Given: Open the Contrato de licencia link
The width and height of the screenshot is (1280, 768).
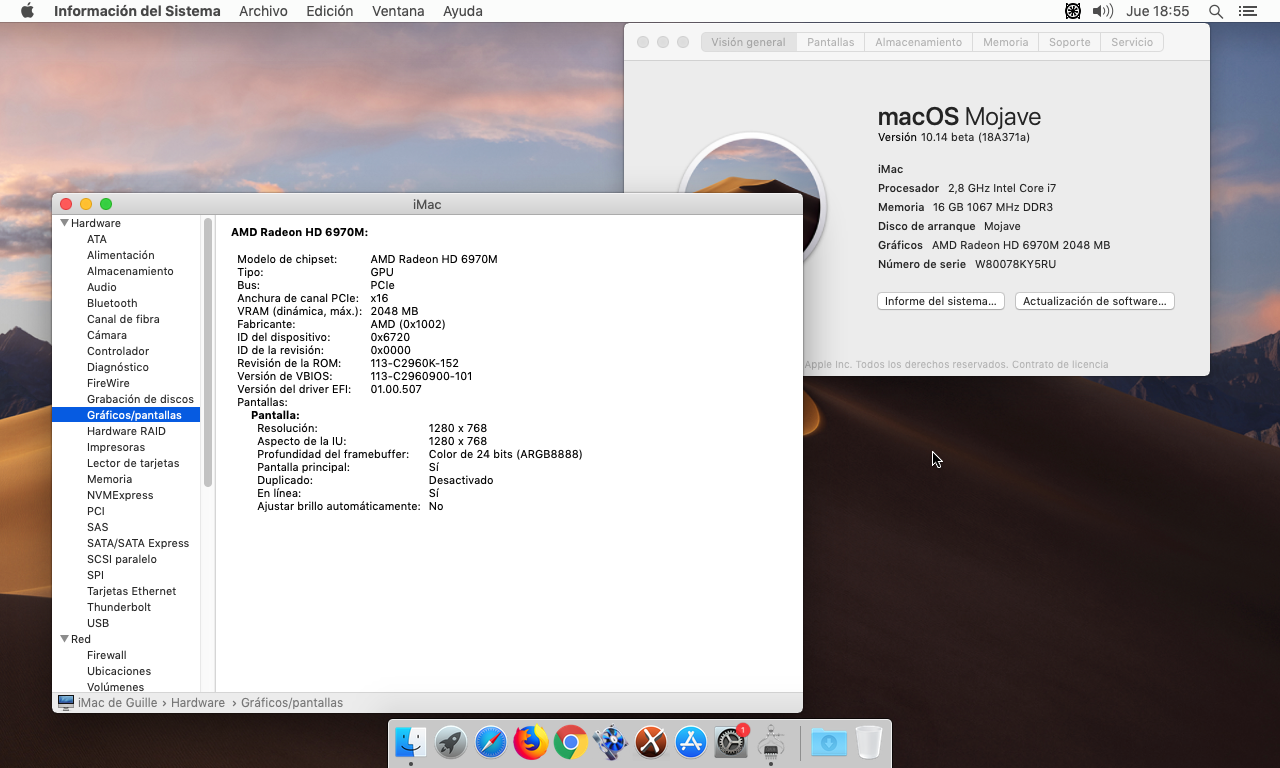Looking at the screenshot, I should [1060, 365].
